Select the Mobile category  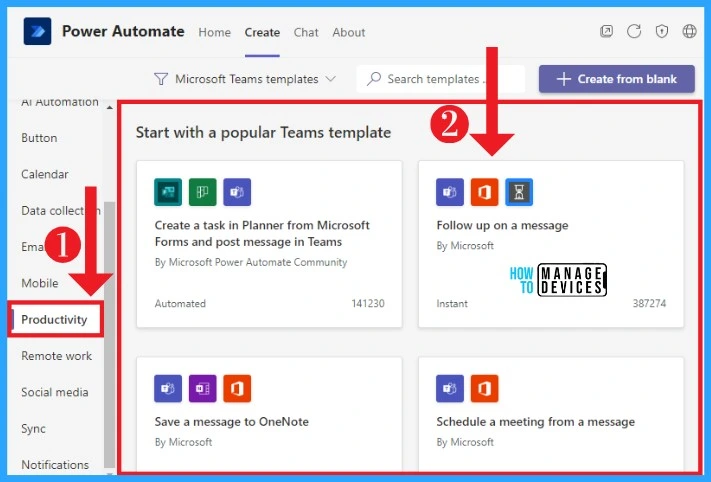coord(40,283)
